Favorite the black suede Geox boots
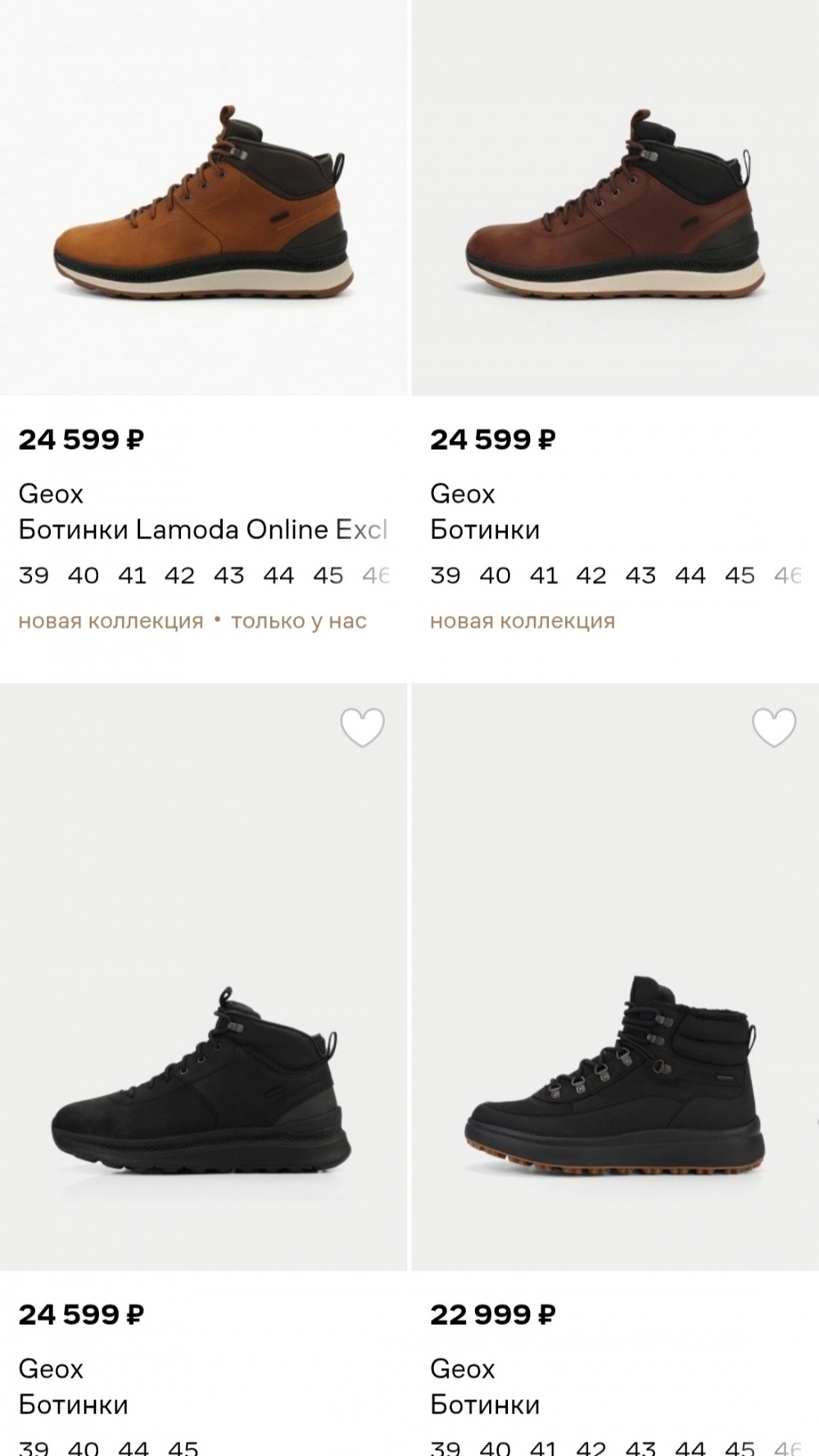The height and width of the screenshot is (1456, 819). 362,728
